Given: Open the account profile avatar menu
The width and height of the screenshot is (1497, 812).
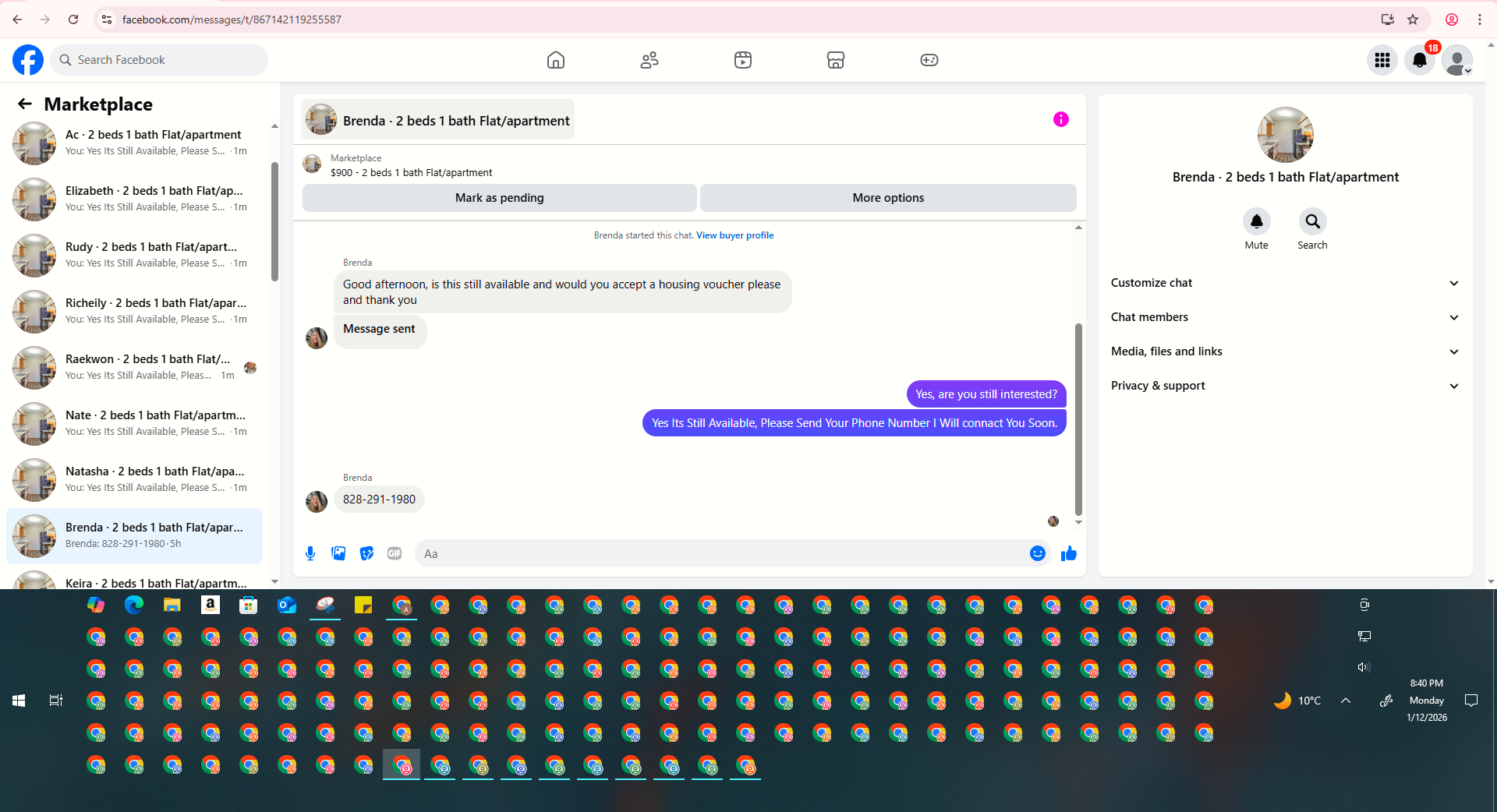Looking at the screenshot, I should point(1457,60).
